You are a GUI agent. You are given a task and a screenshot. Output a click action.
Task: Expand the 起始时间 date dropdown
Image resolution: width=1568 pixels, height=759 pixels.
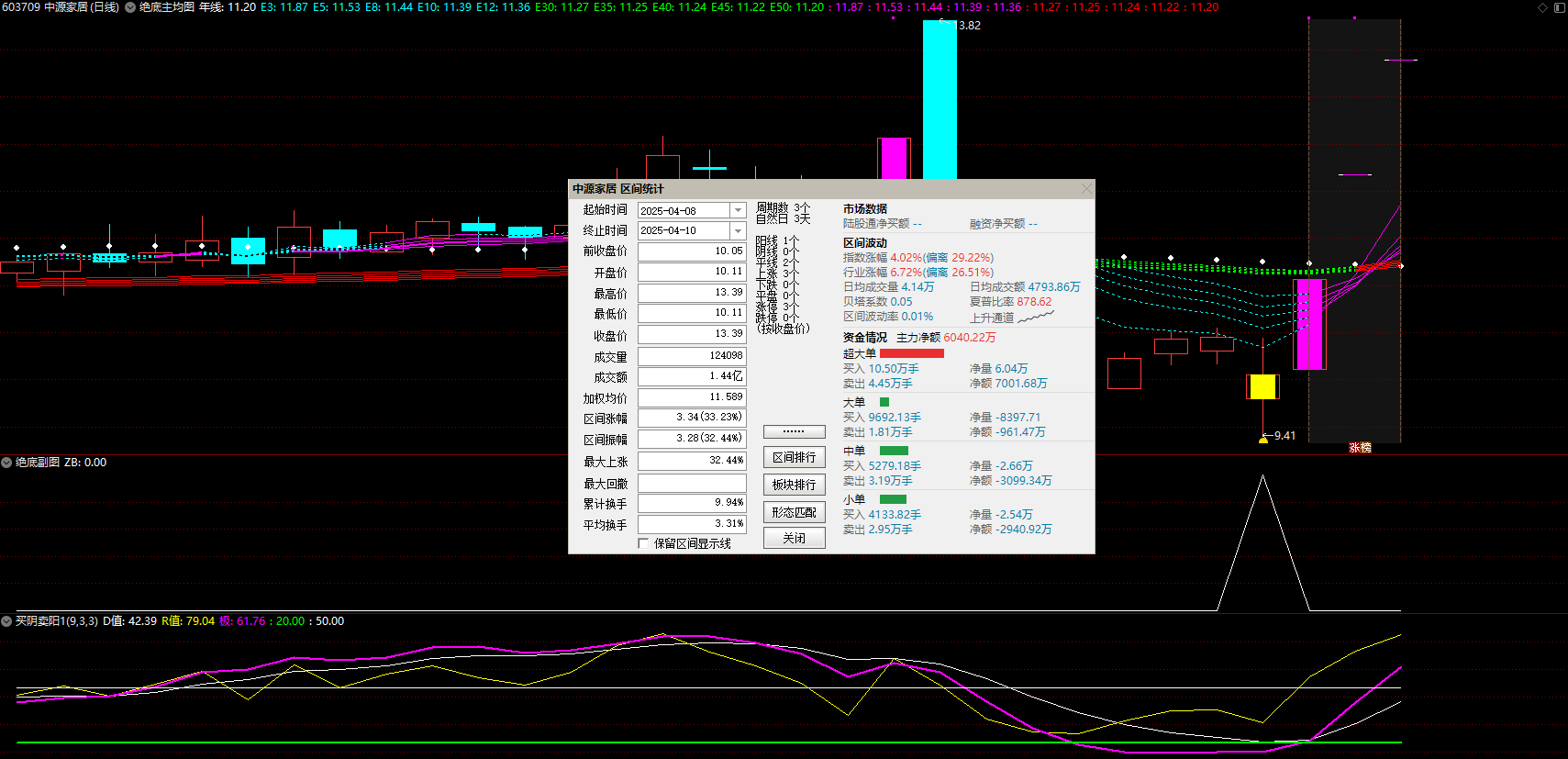point(738,211)
